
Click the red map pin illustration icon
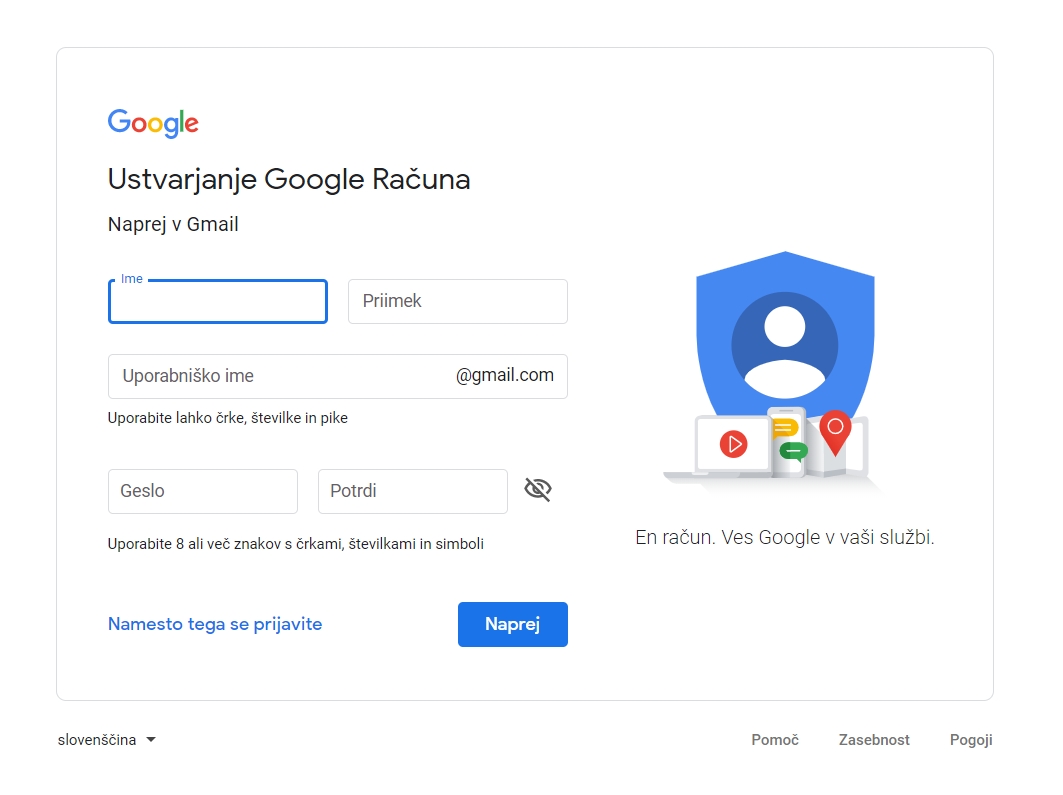[x=835, y=429]
